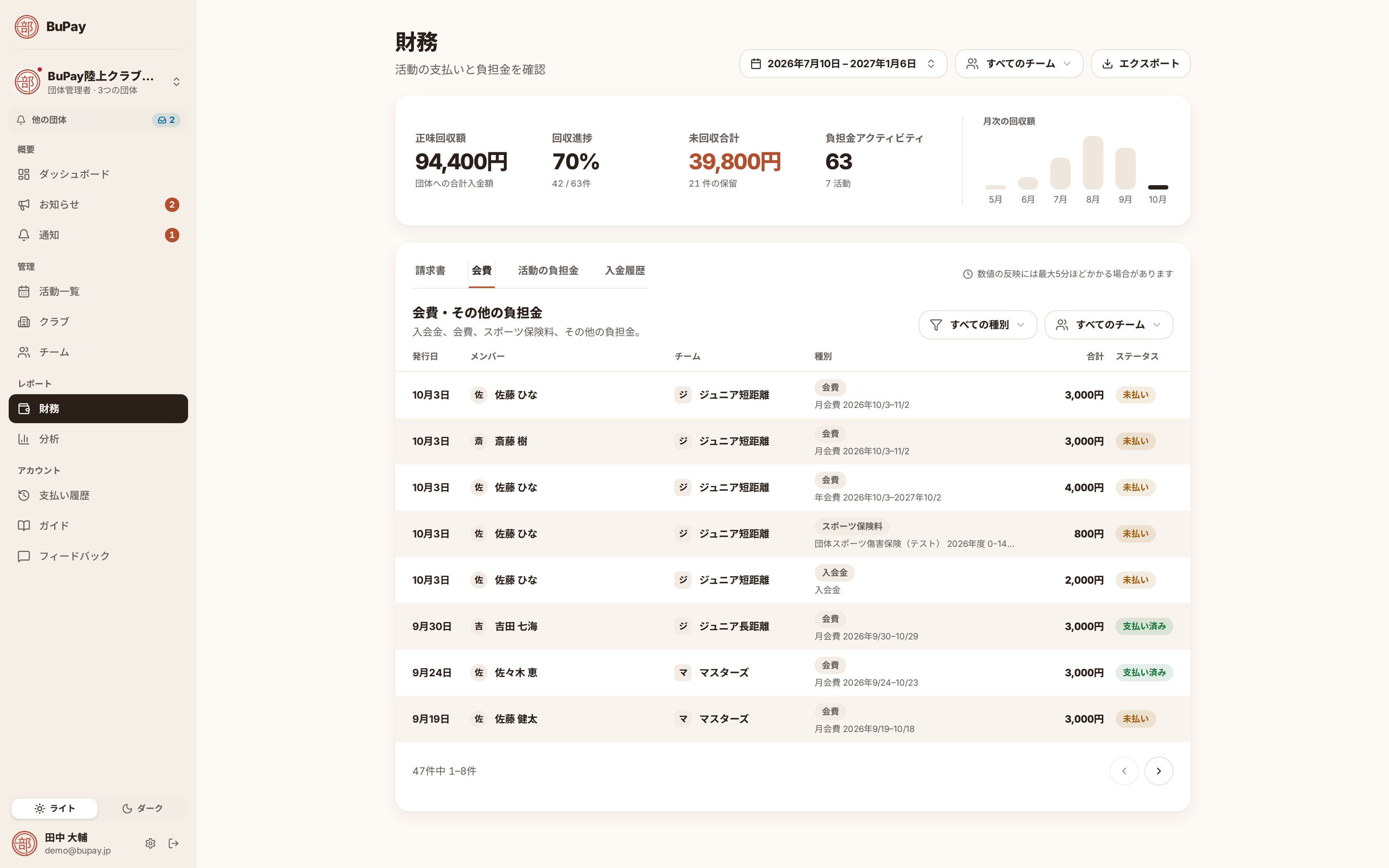Open the すべての種別 filter dropdown
Screen dimensions: 1389x868
977,325
